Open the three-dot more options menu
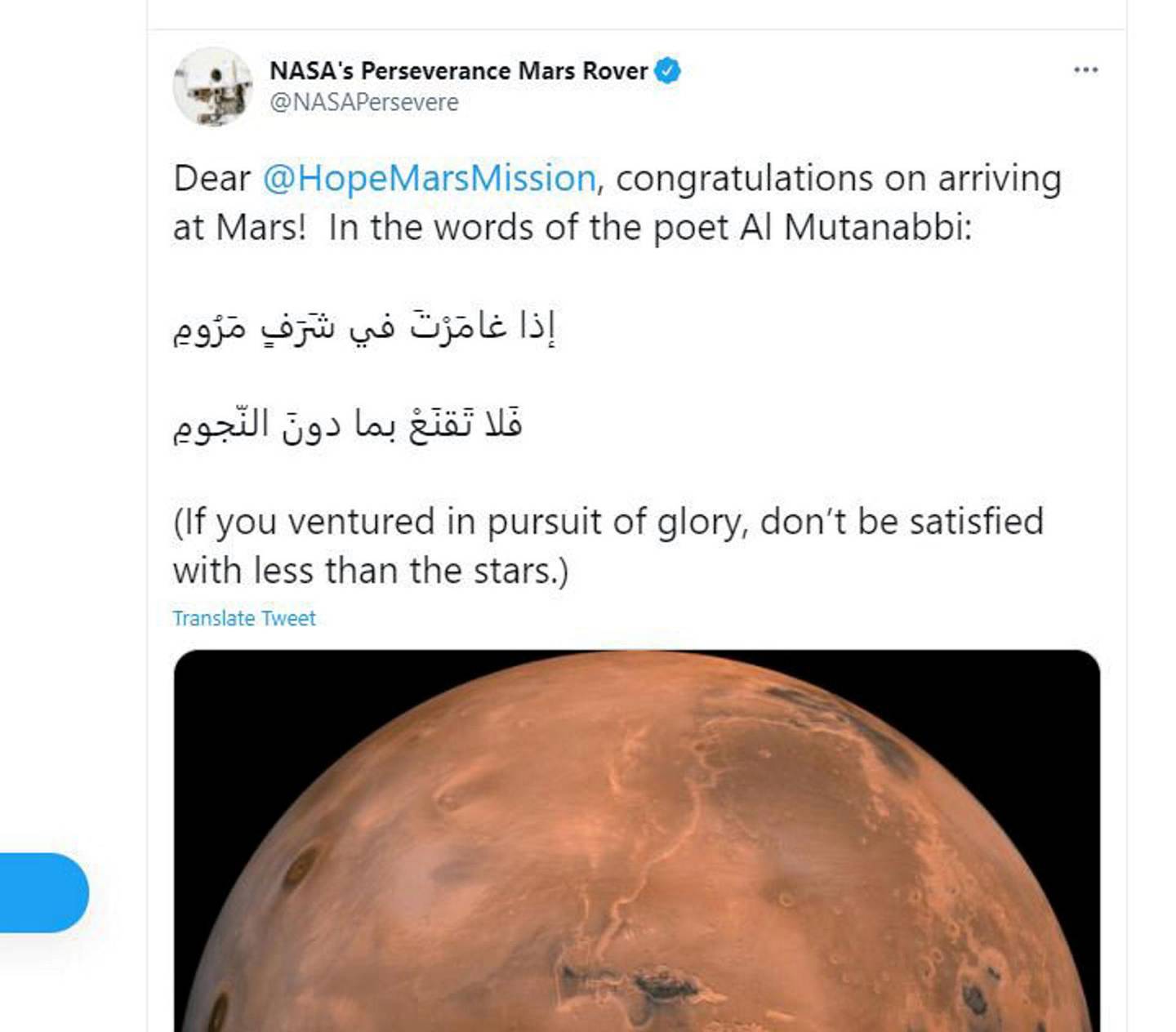The image size is (1176, 1032). [1085, 70]
